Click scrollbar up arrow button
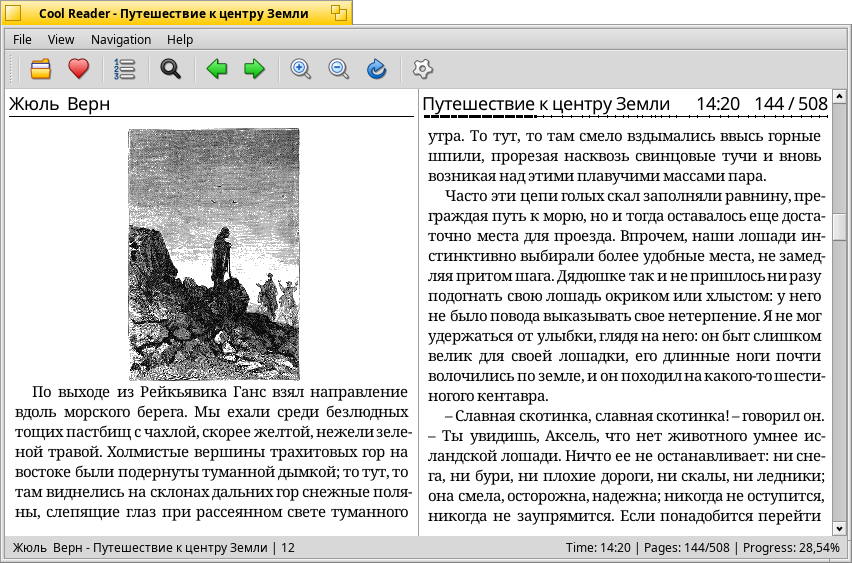Viewport: 852px width, 563px height. (x=840, y=96)
